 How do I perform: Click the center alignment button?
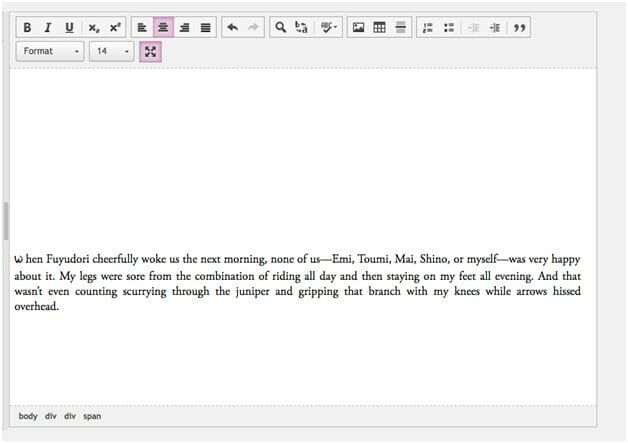[163, 28]
